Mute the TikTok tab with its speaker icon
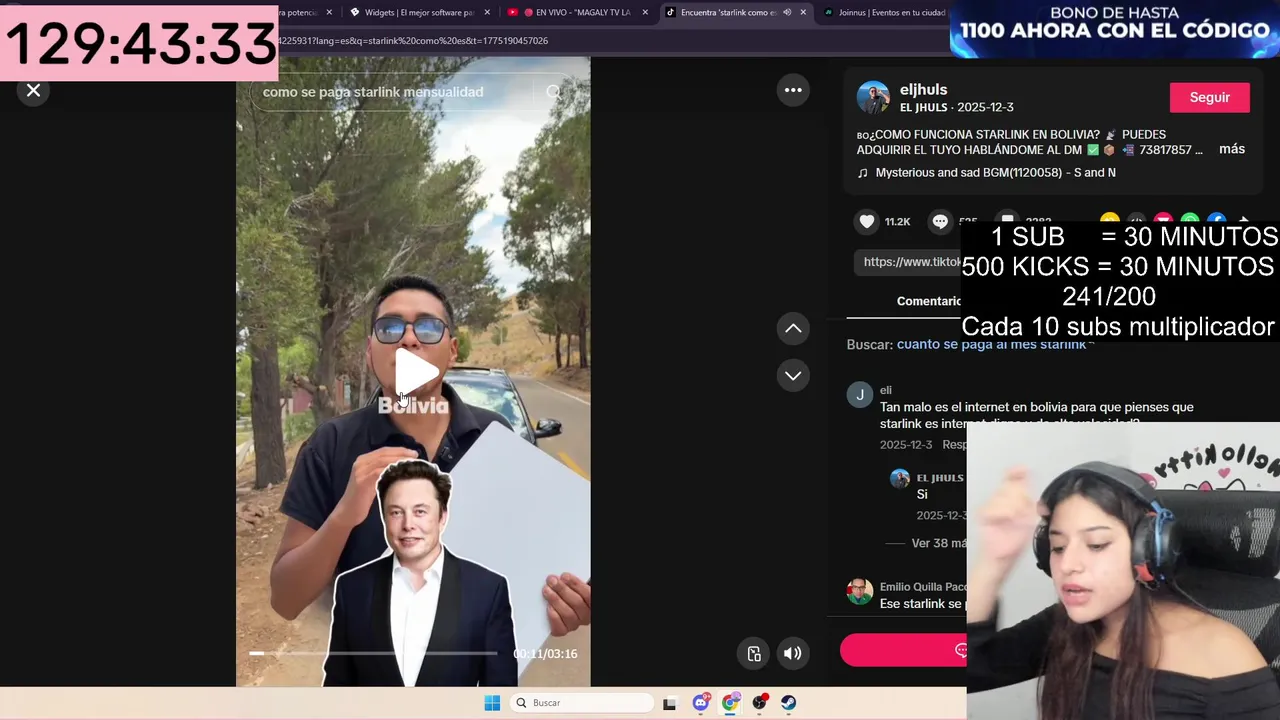Image resolution: width=1280 pixels, height=720 pixels. (x=787, y=12)
